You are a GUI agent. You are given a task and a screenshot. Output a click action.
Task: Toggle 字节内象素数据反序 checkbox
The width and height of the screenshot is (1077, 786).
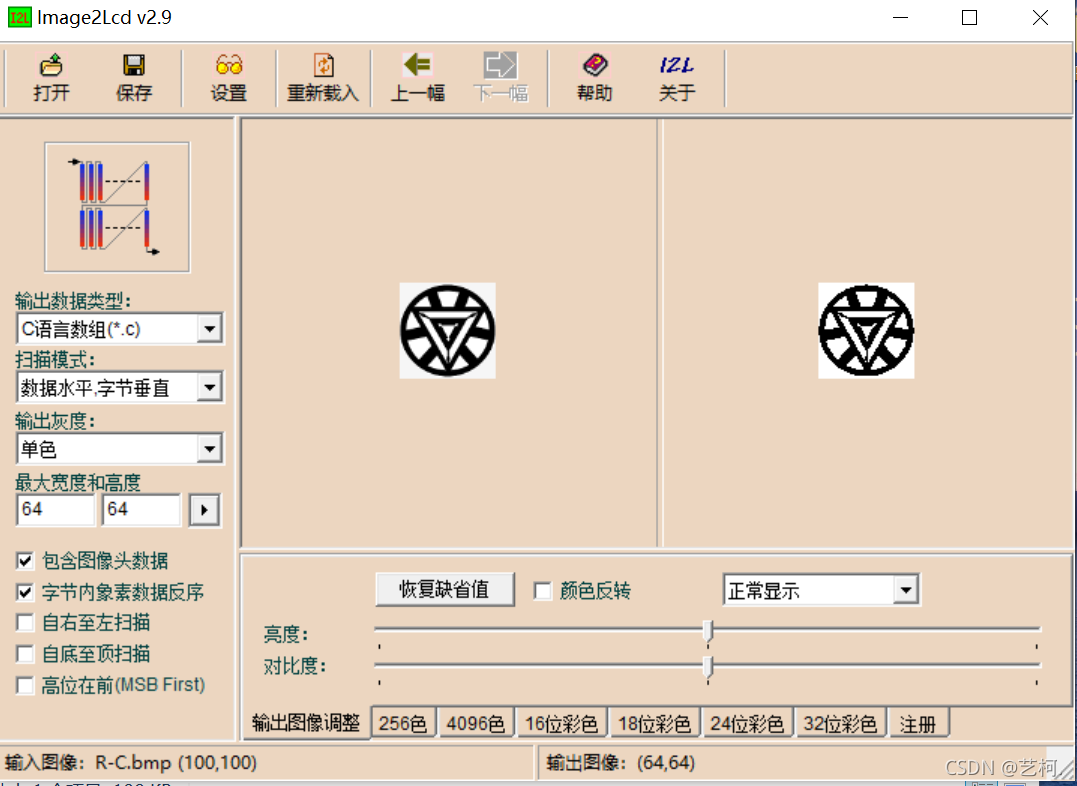[x=25, y=592]
